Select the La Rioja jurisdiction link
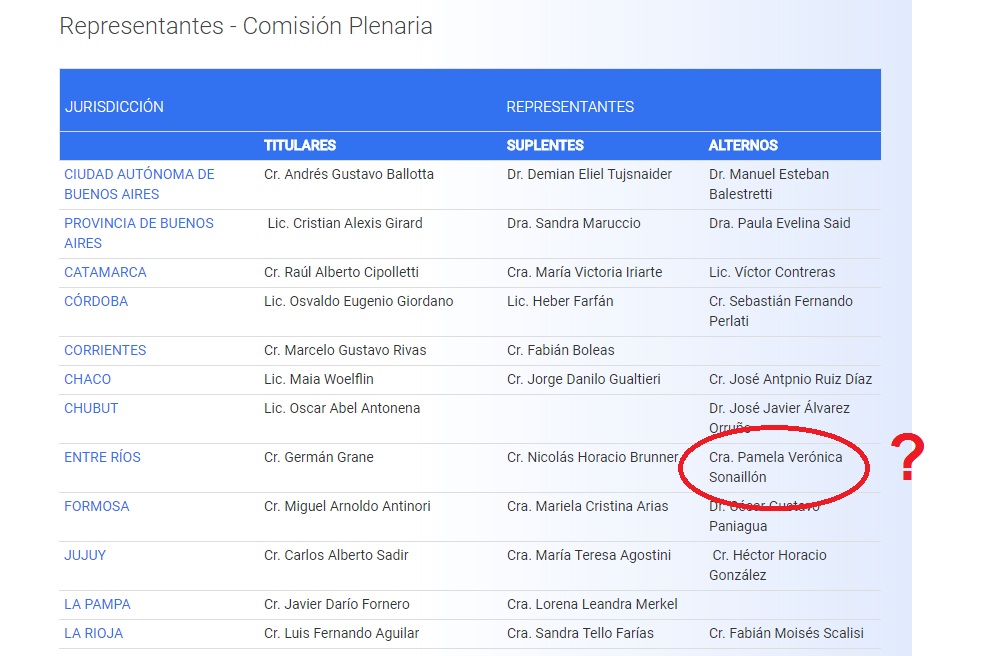The image size is (1004, 656). pyautogui.click(x=94, y=633)
